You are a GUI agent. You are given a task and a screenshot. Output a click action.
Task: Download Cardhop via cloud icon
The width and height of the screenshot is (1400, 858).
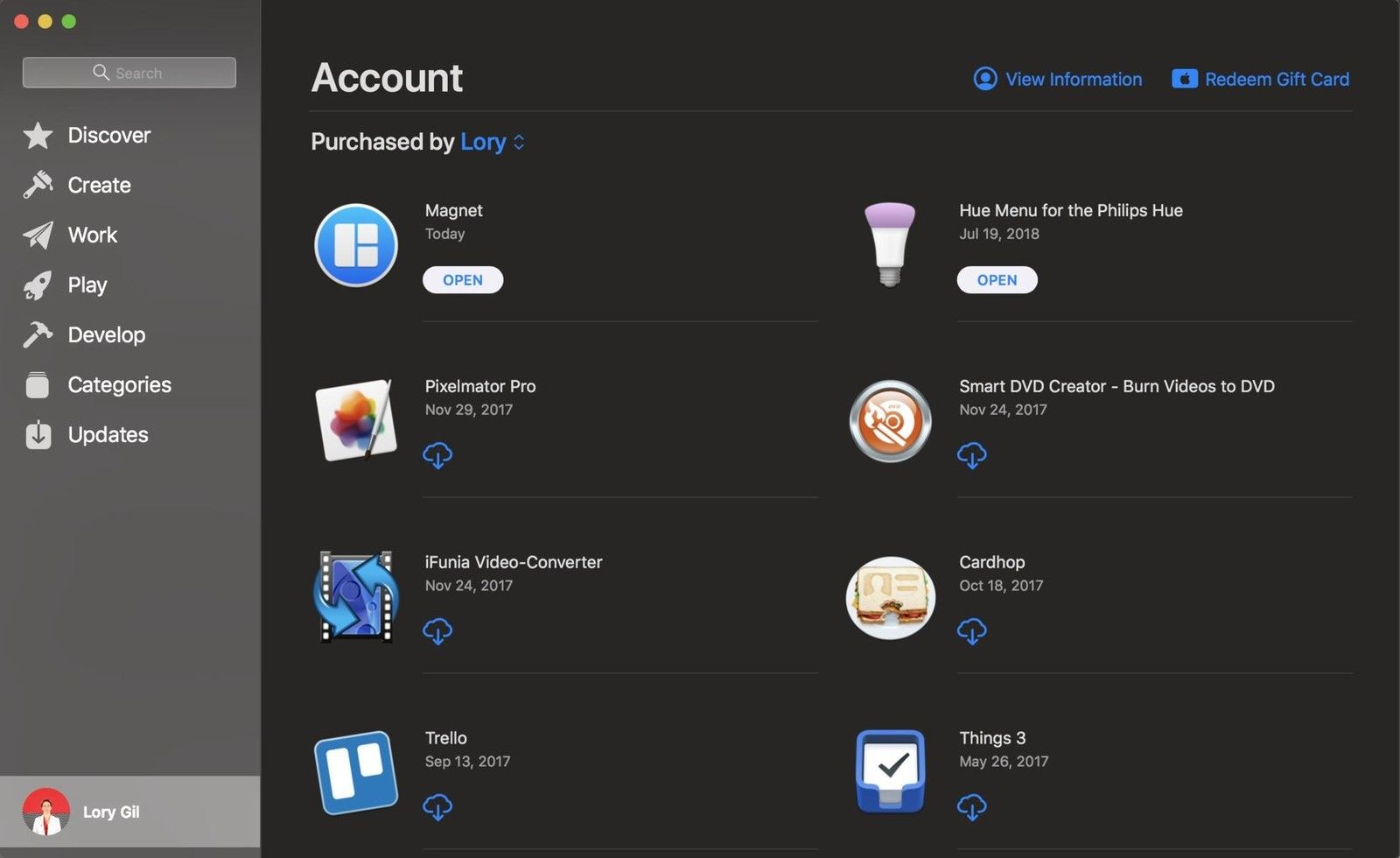tap(972, 630)
